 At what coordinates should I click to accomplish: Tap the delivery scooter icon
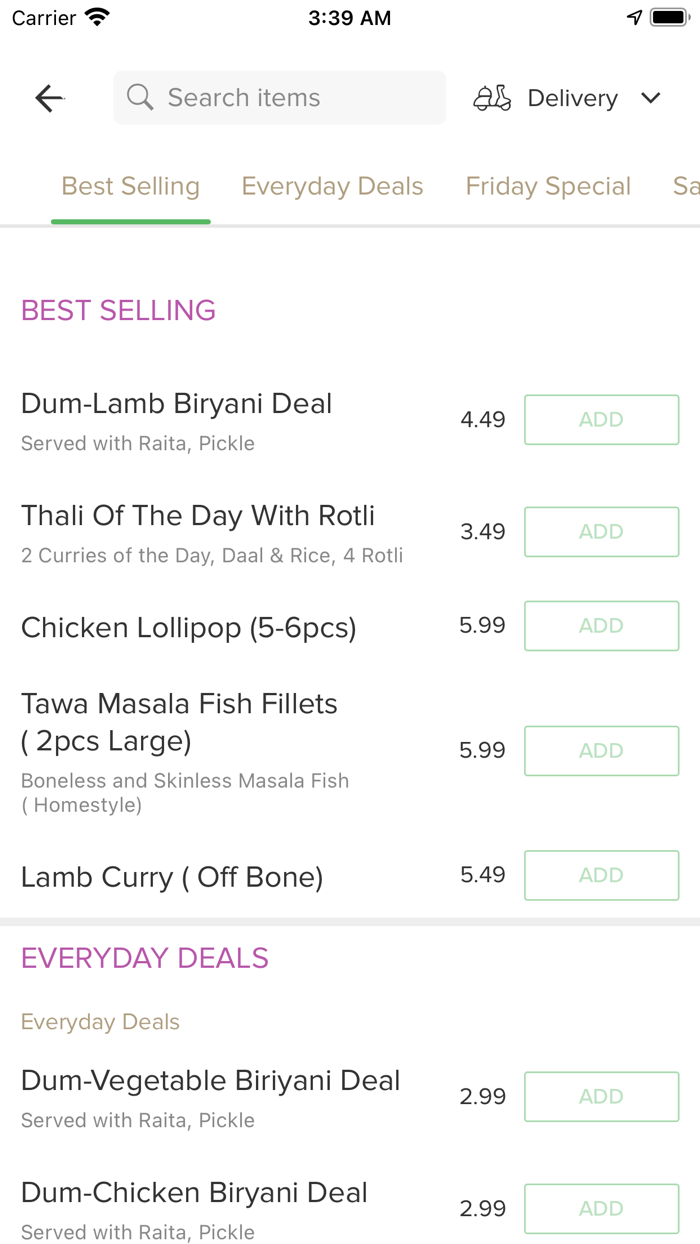pos(492,98)
